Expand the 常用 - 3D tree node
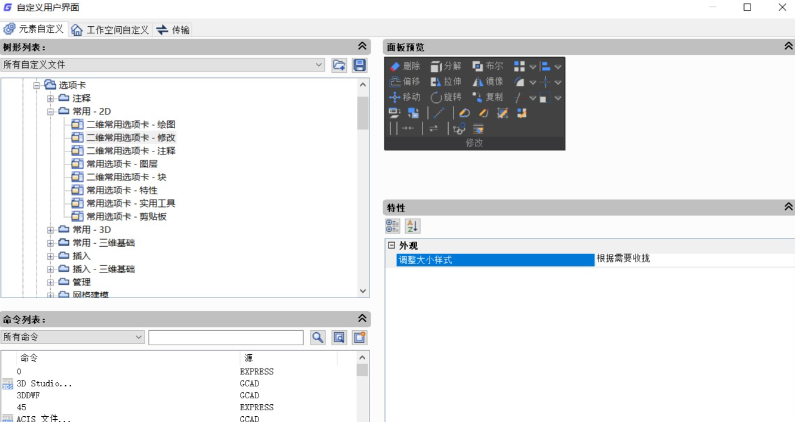 pyautogui.click(x=50, y=230)
